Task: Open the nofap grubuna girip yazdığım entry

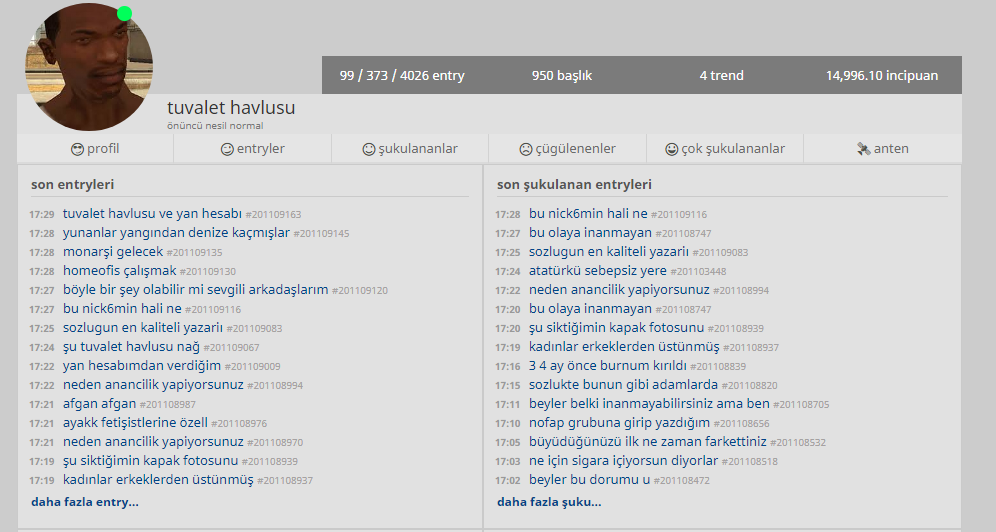Action: (619, 422)
